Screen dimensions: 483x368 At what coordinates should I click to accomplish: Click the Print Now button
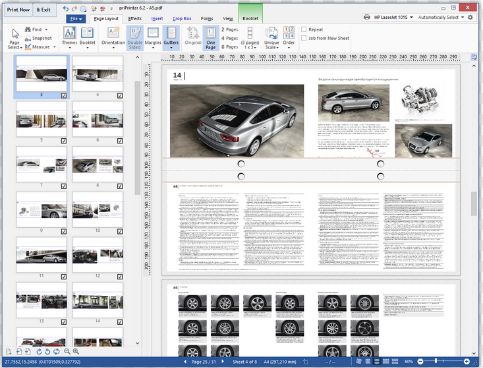(x=18, y=10)
